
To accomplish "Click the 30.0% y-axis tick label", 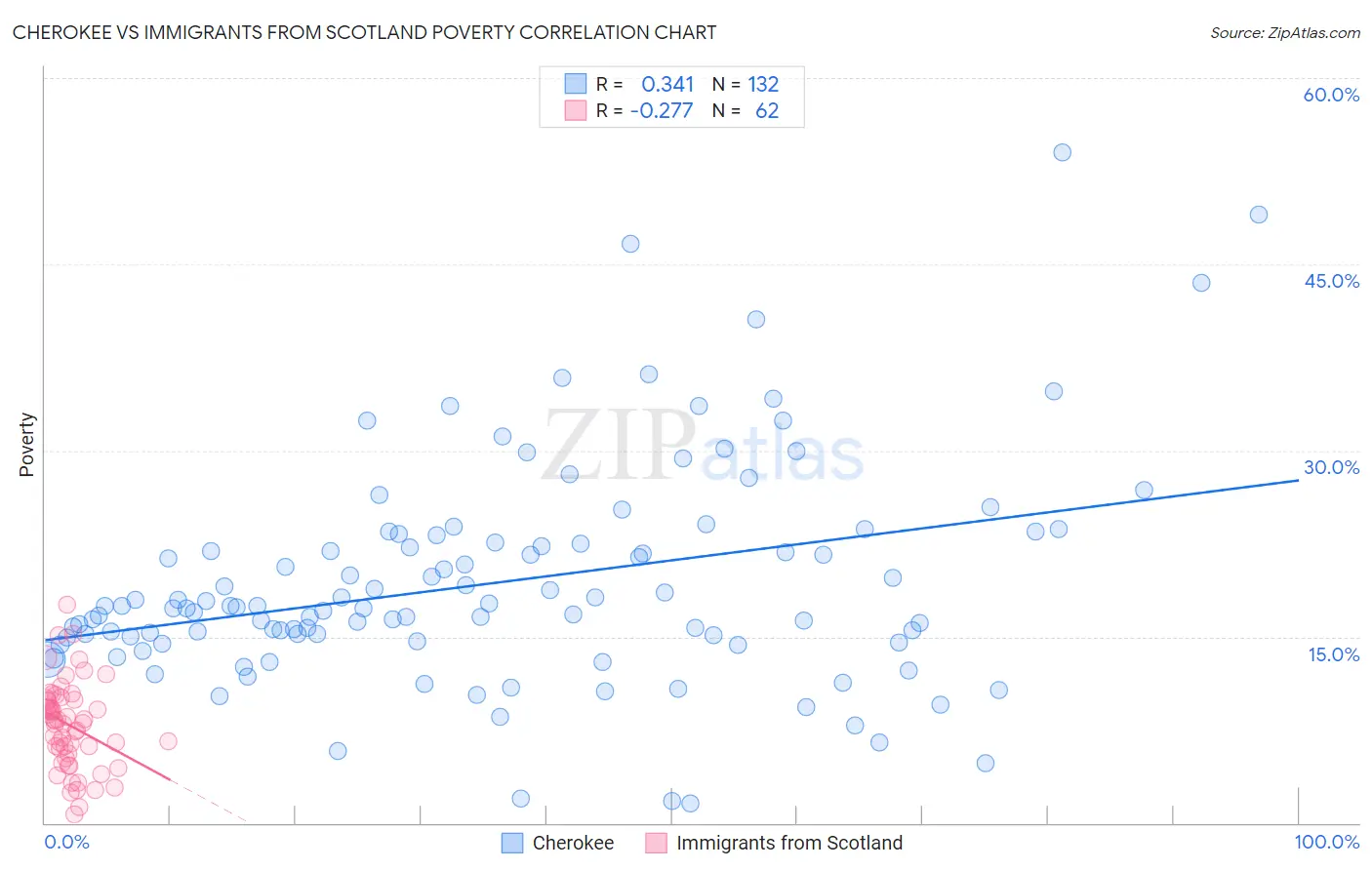I will coord(1331,467).
